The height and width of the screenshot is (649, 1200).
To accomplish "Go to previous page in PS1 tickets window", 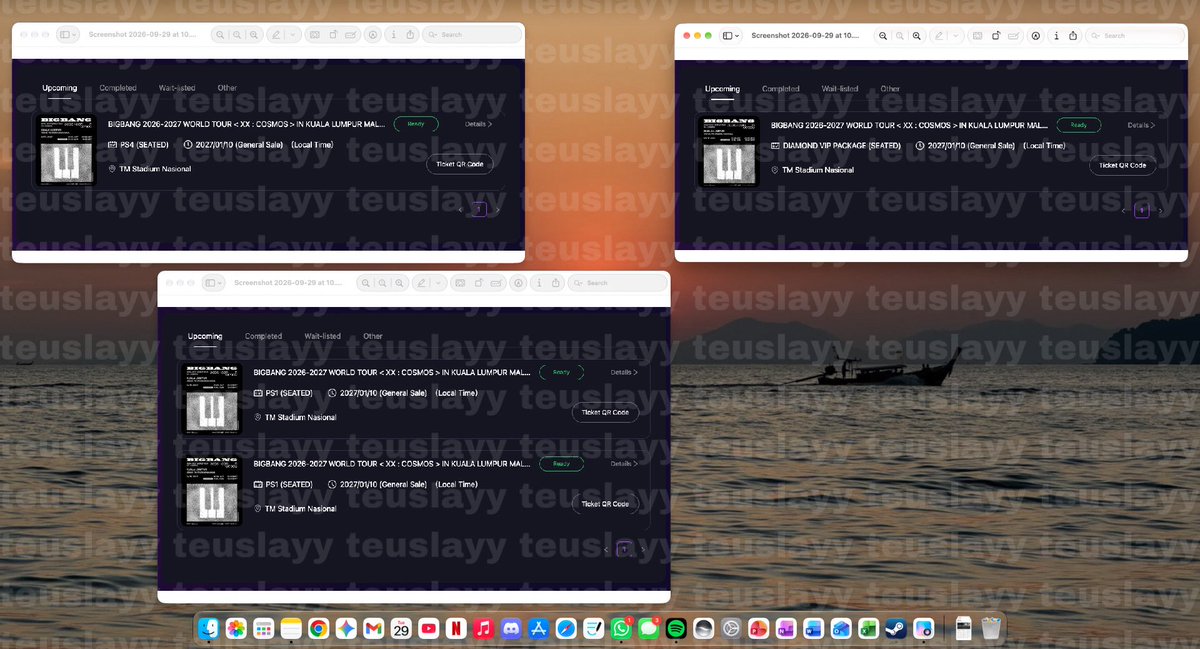I will [x=606, y=549].
